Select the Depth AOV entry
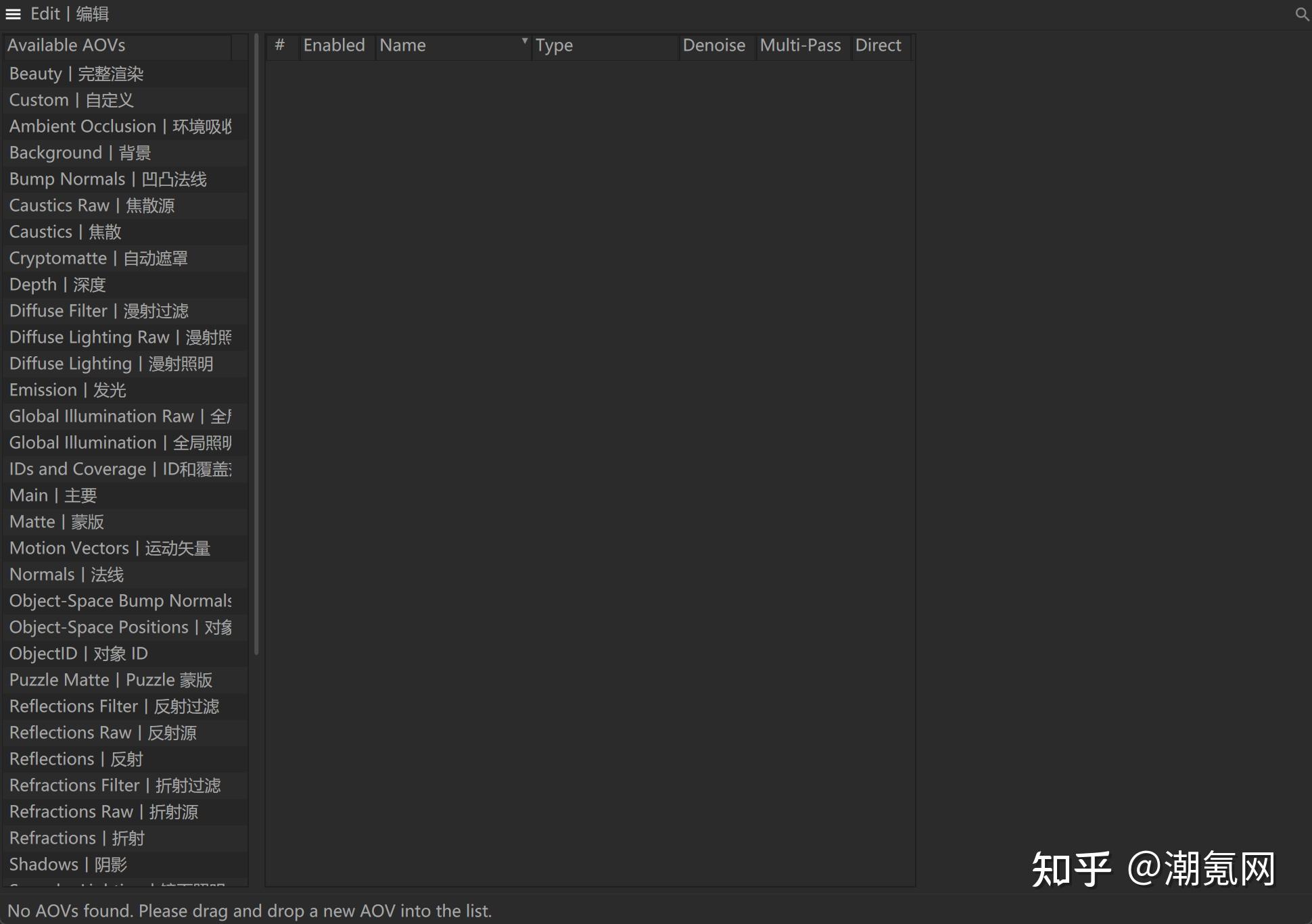 point(57,285)
